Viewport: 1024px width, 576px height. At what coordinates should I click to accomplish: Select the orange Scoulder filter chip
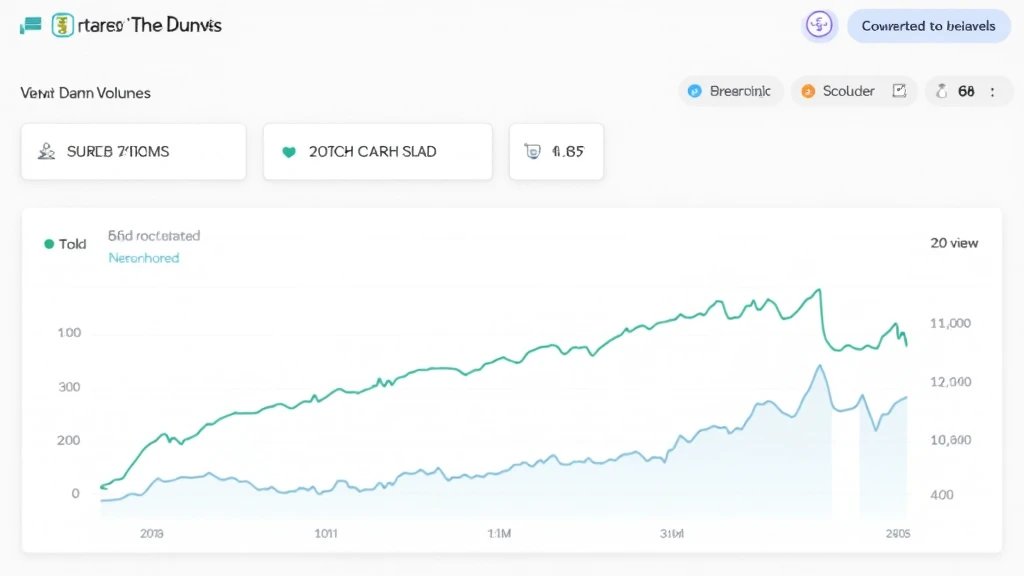pos(839,91)
